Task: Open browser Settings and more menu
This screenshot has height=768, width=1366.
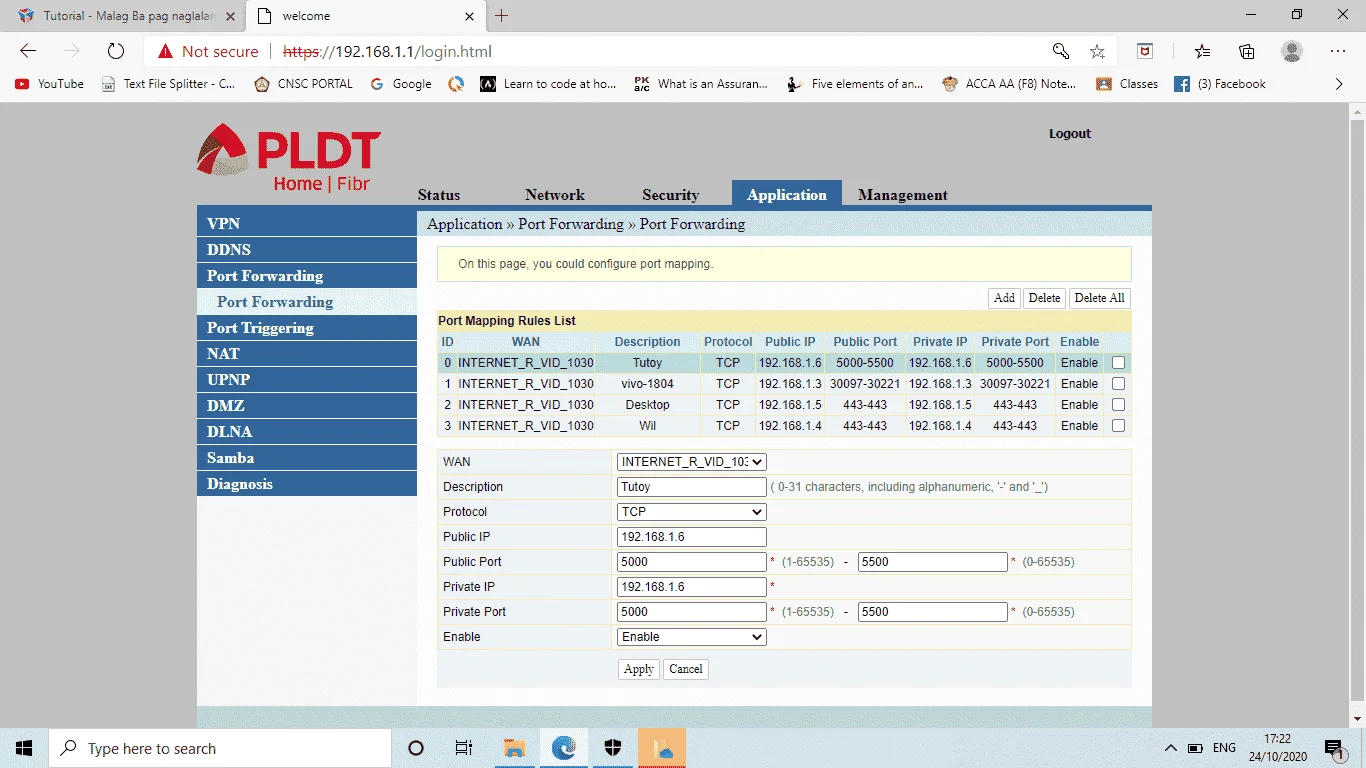Action: (1338, 51)
